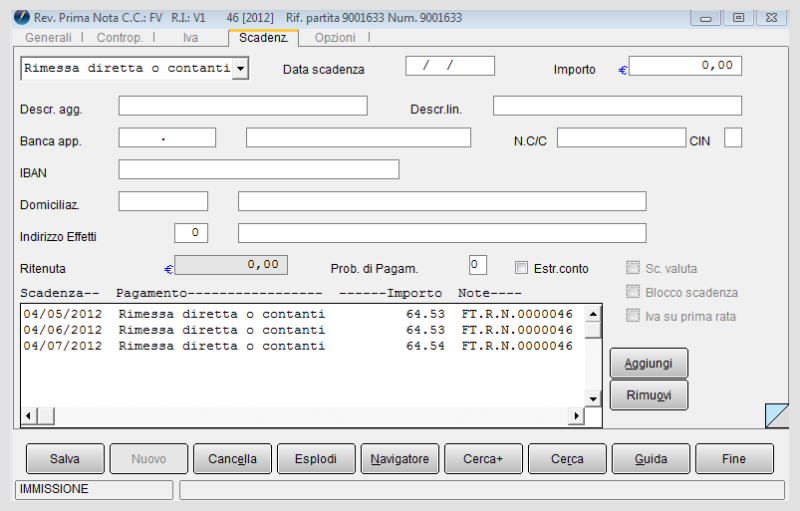This screenshot has height=511, width=800.
Task: Click the Data scadenza date field
Action: point(450,66)
